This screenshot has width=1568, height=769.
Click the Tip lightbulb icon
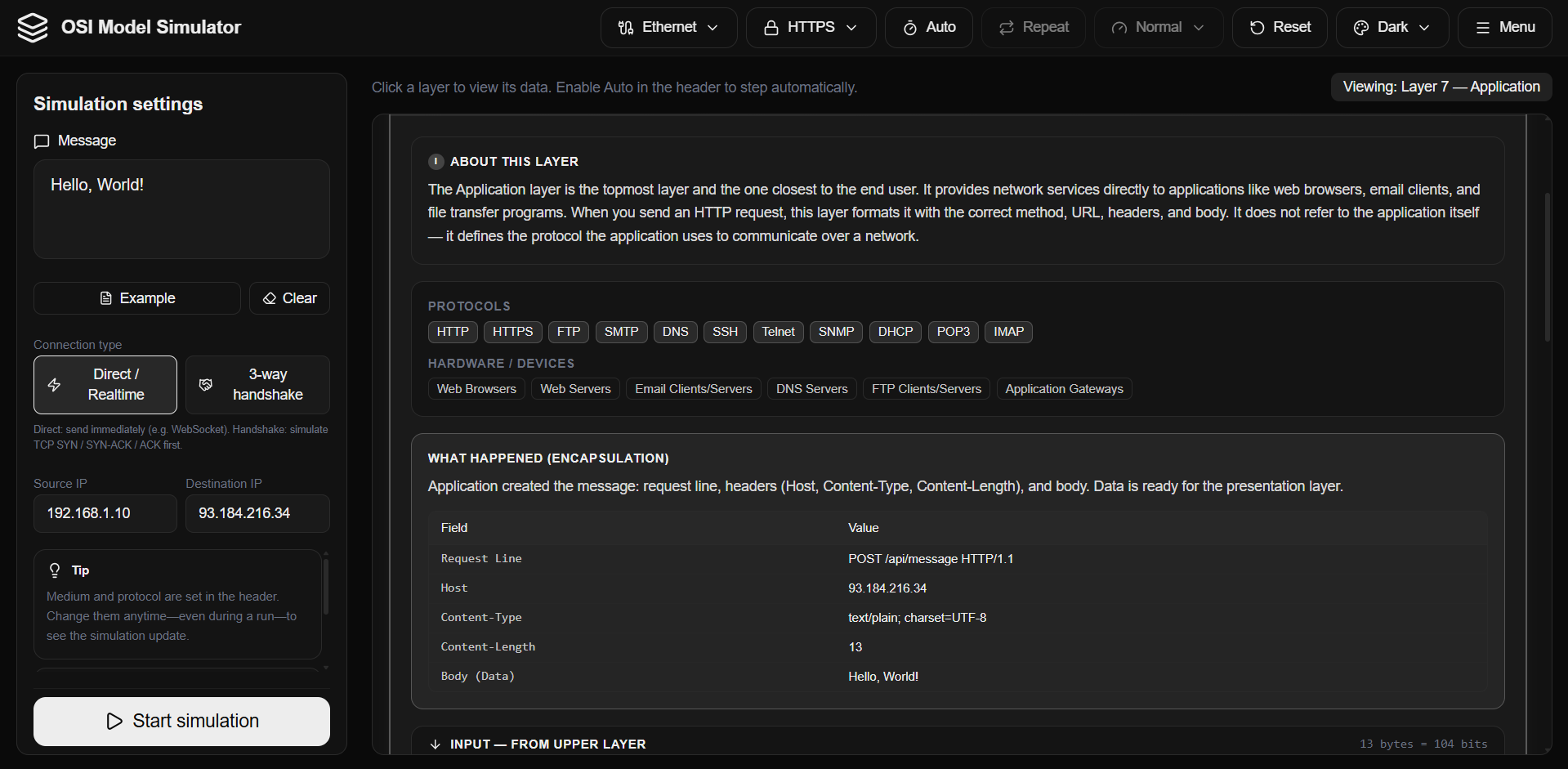pyautogui.click(x=55, y=570)
